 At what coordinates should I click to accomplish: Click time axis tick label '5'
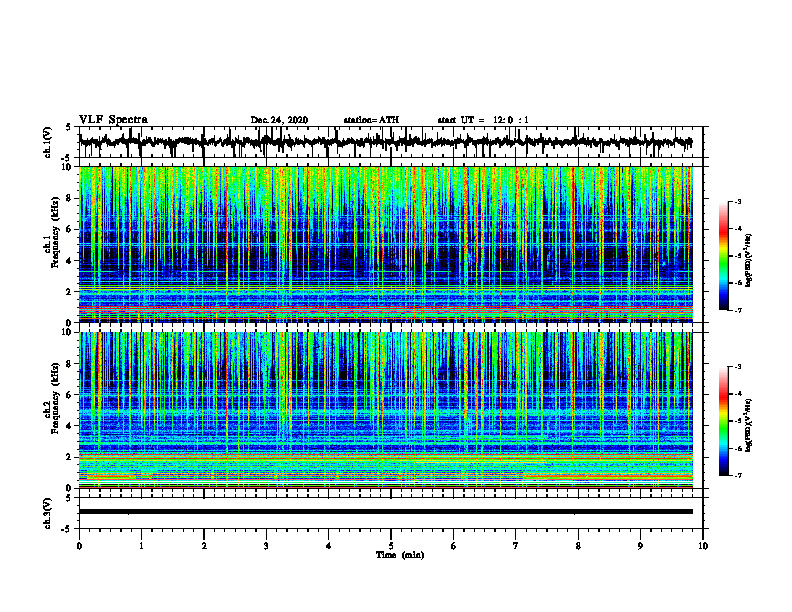391,546
